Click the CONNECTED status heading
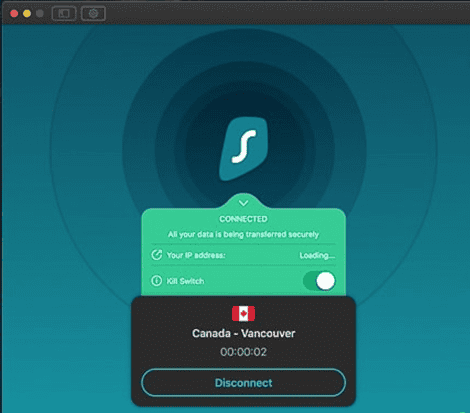The width and height of the screenshot is (470, 413). click(x=243, y=219)
